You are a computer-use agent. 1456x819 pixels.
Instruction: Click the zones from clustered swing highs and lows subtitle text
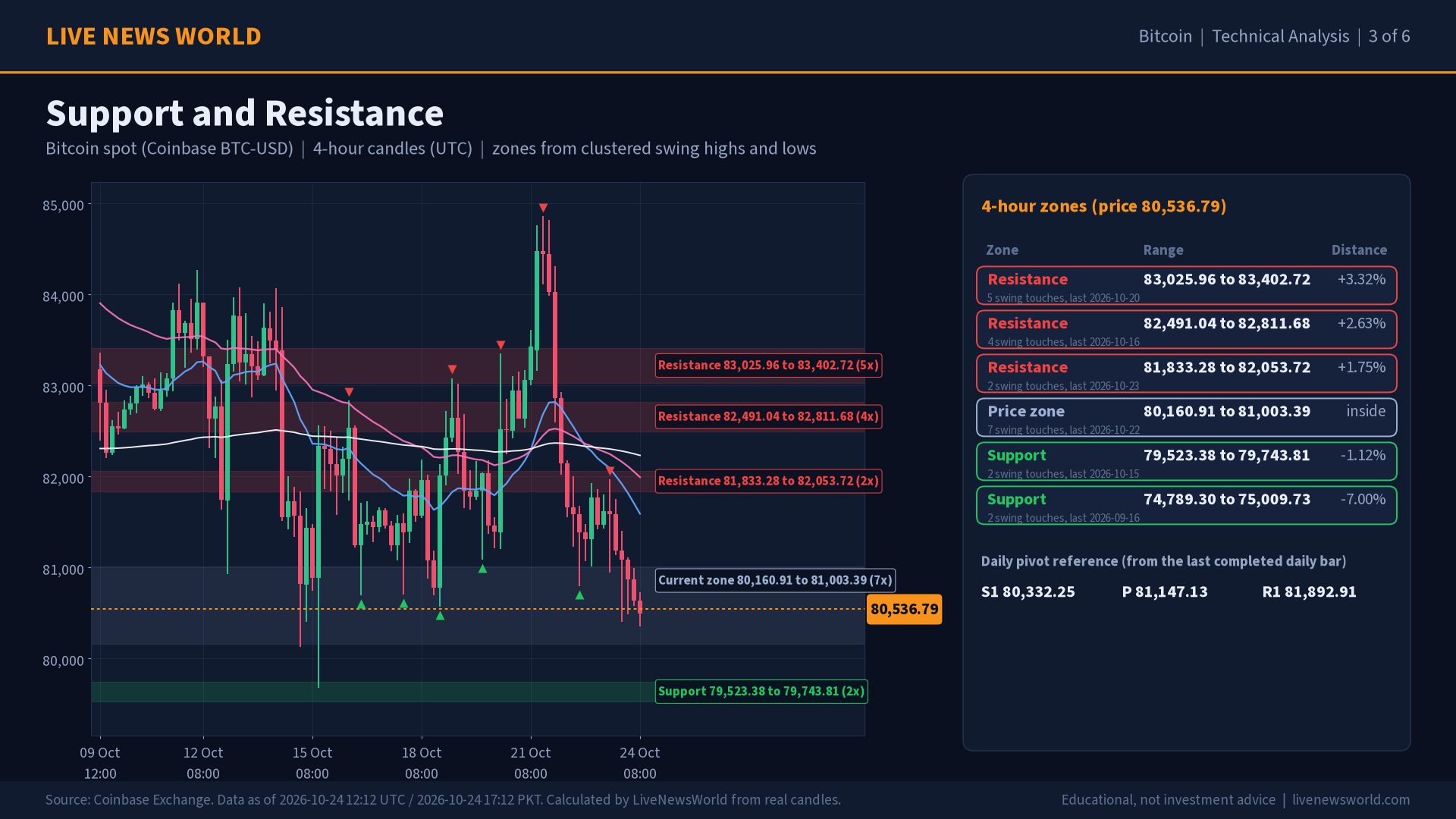pos(654,149)
